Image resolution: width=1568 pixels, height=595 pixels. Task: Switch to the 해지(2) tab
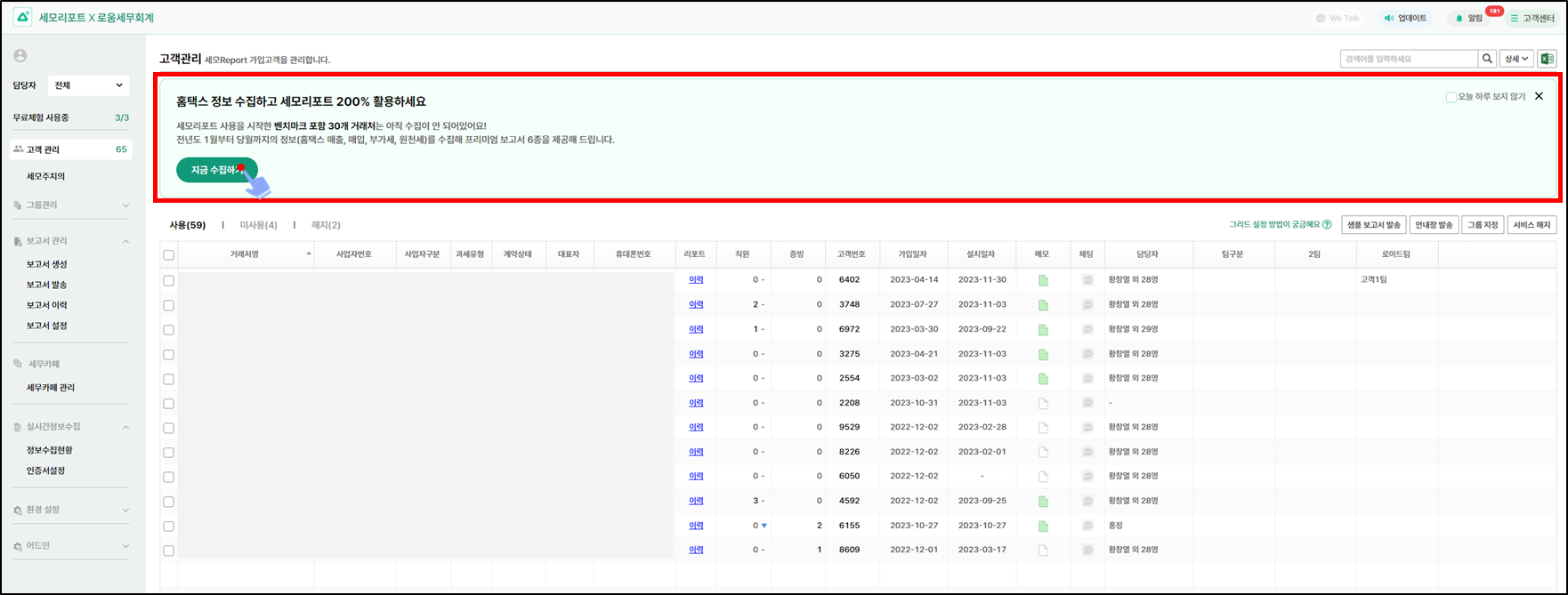click(x=326, y=225)
